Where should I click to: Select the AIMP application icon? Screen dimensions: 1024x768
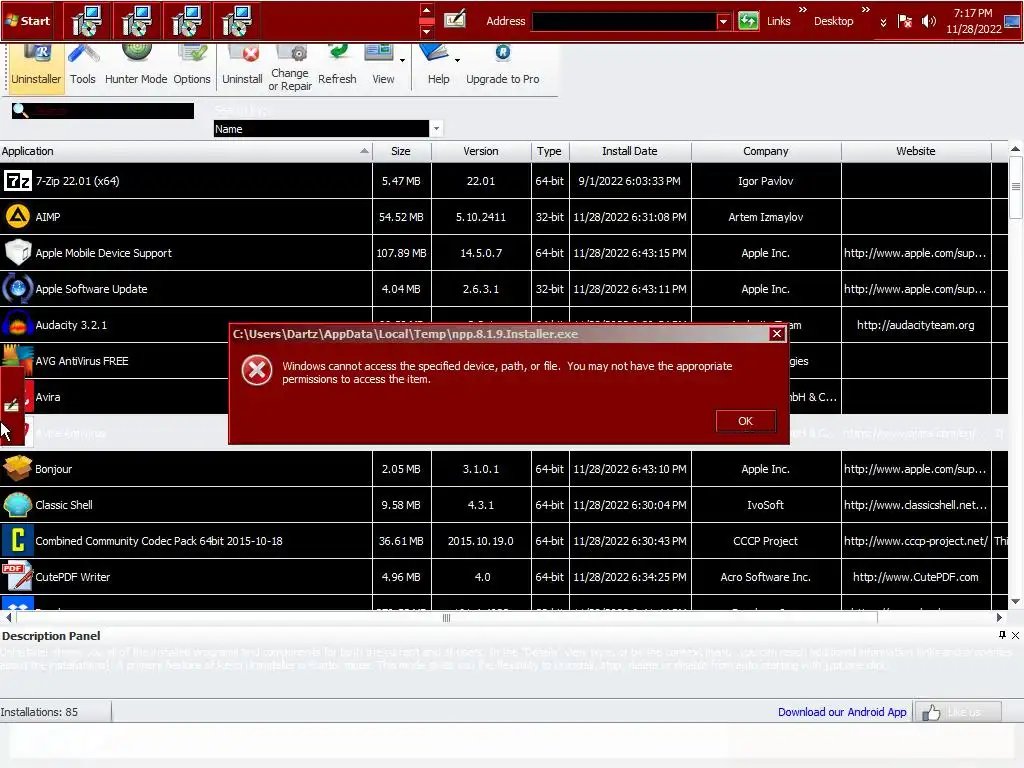[x=18, y=217]
